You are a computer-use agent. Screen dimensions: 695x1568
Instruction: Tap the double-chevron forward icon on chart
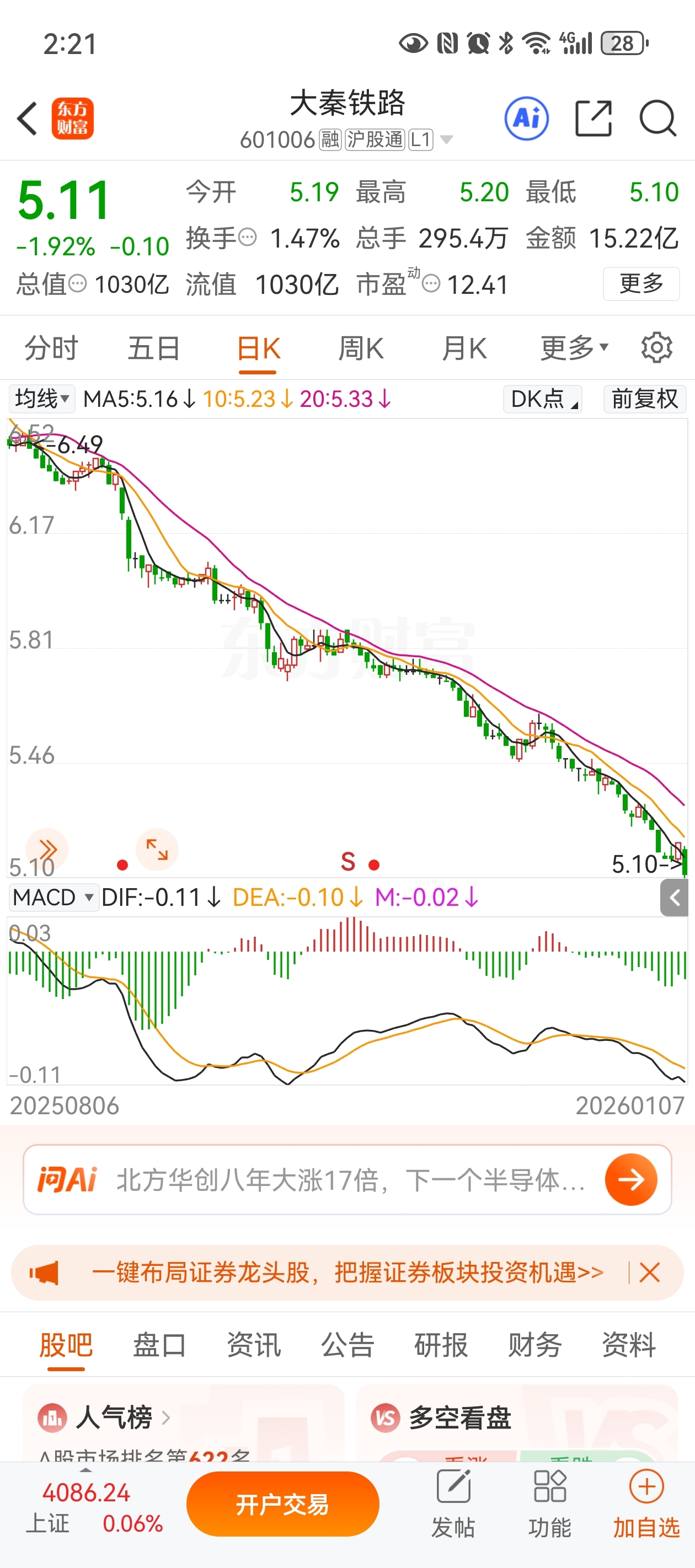click(47, 849)
